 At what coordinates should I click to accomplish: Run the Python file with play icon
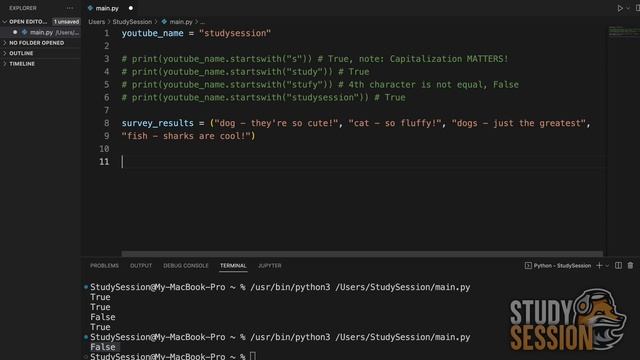click(620, 8)
